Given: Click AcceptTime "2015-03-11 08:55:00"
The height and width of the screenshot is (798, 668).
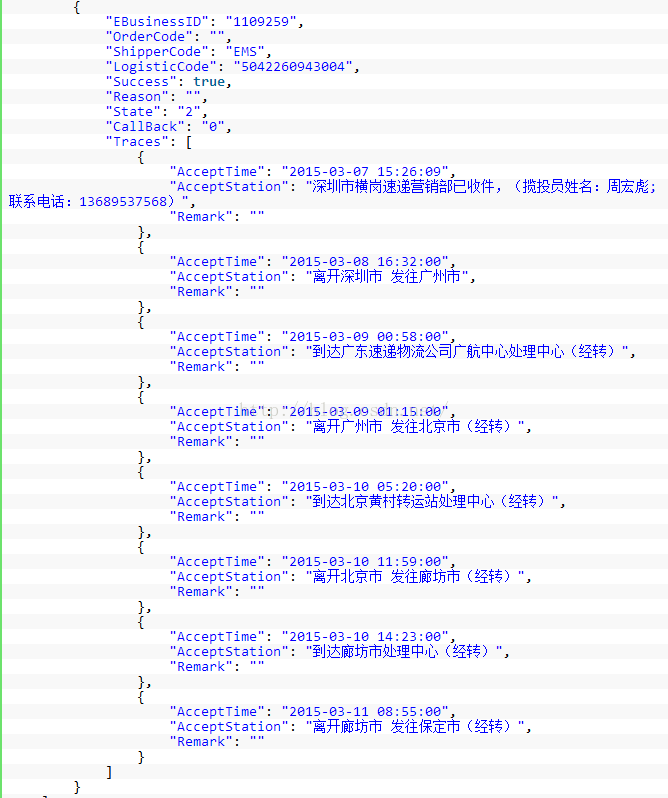Looking at the screenshot, I should pos(365,712).
